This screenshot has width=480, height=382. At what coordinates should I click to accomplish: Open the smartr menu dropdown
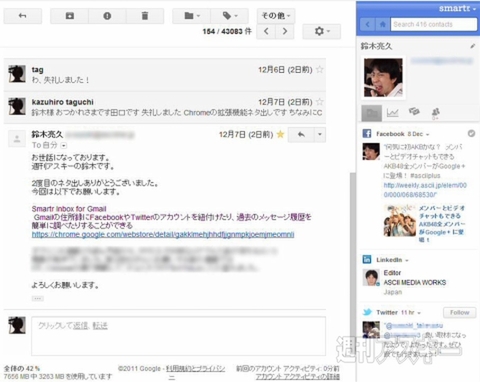pyautogui.click(x=457, y=8)
